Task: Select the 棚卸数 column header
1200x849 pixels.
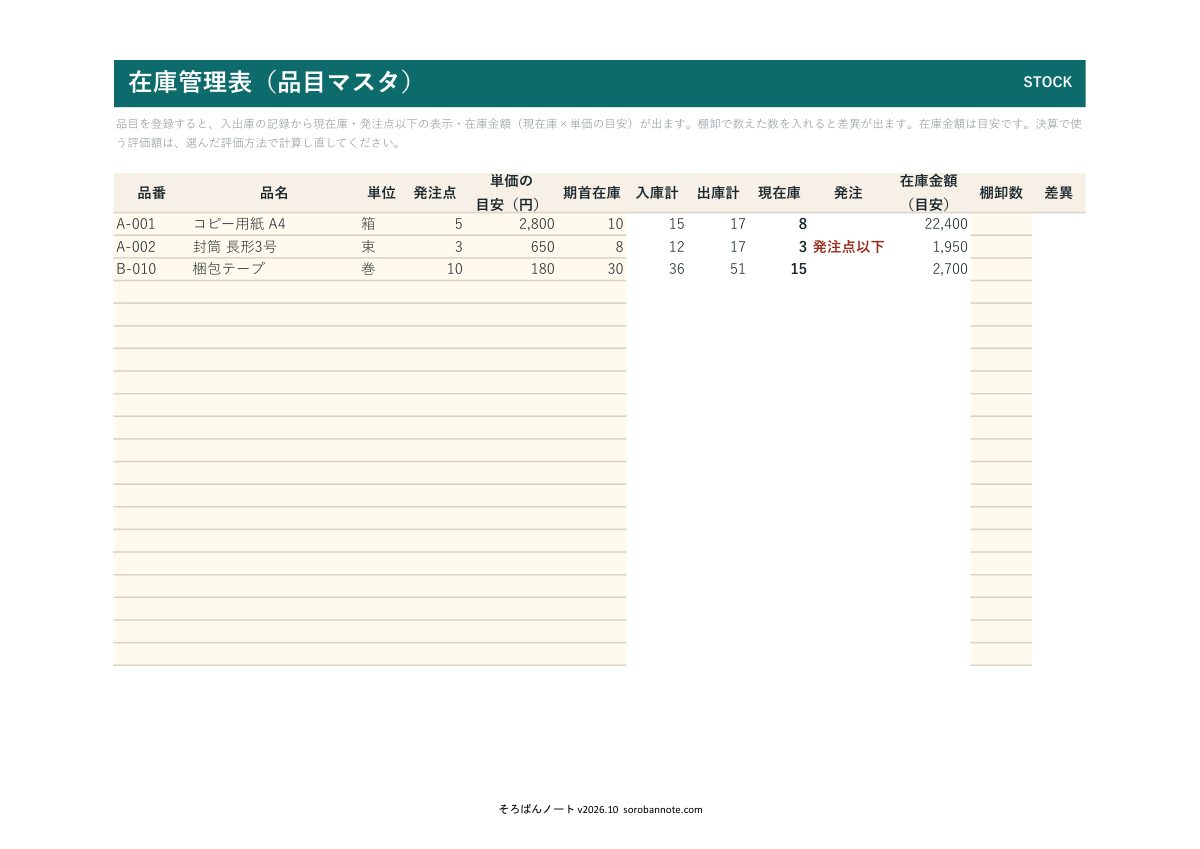Action: tap(1001, 193)
